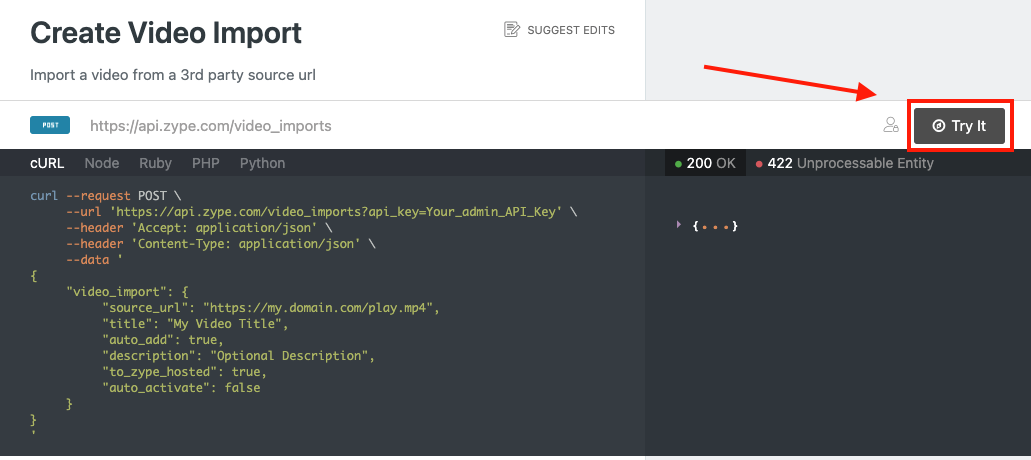This screenshot has height=460, width=1031.
Task: Click the "auto_add": true line
Action: click(x=162, y=340)
